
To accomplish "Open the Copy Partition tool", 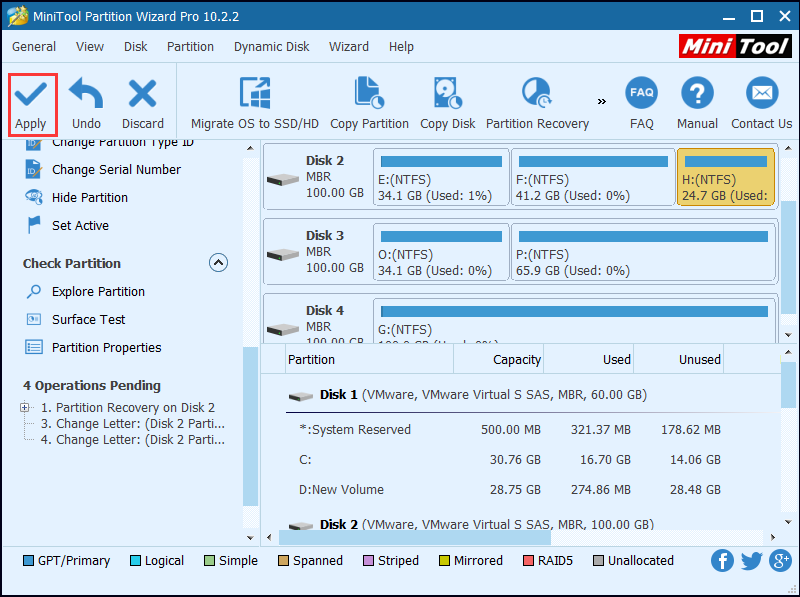I will [369, 105].
